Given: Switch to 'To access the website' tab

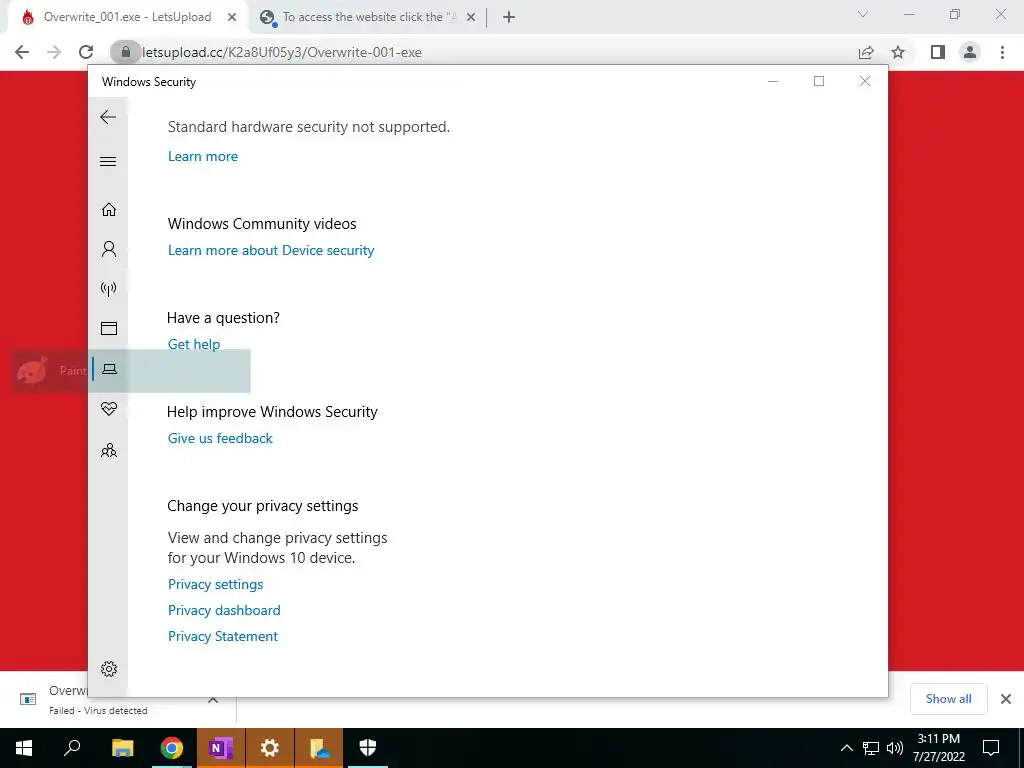Looking at the screenshot, I should [x=369, y=17].
